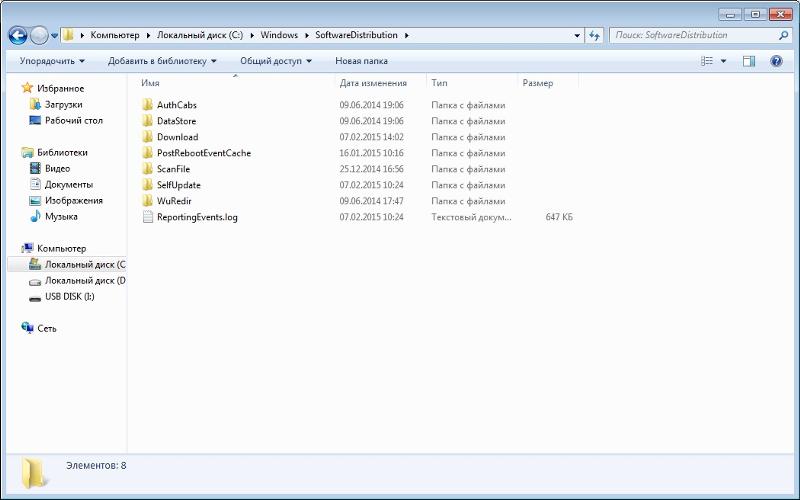
Task: Expand the arrow between Компьютер and Локальный диск
Action: [x=148, y=36]
